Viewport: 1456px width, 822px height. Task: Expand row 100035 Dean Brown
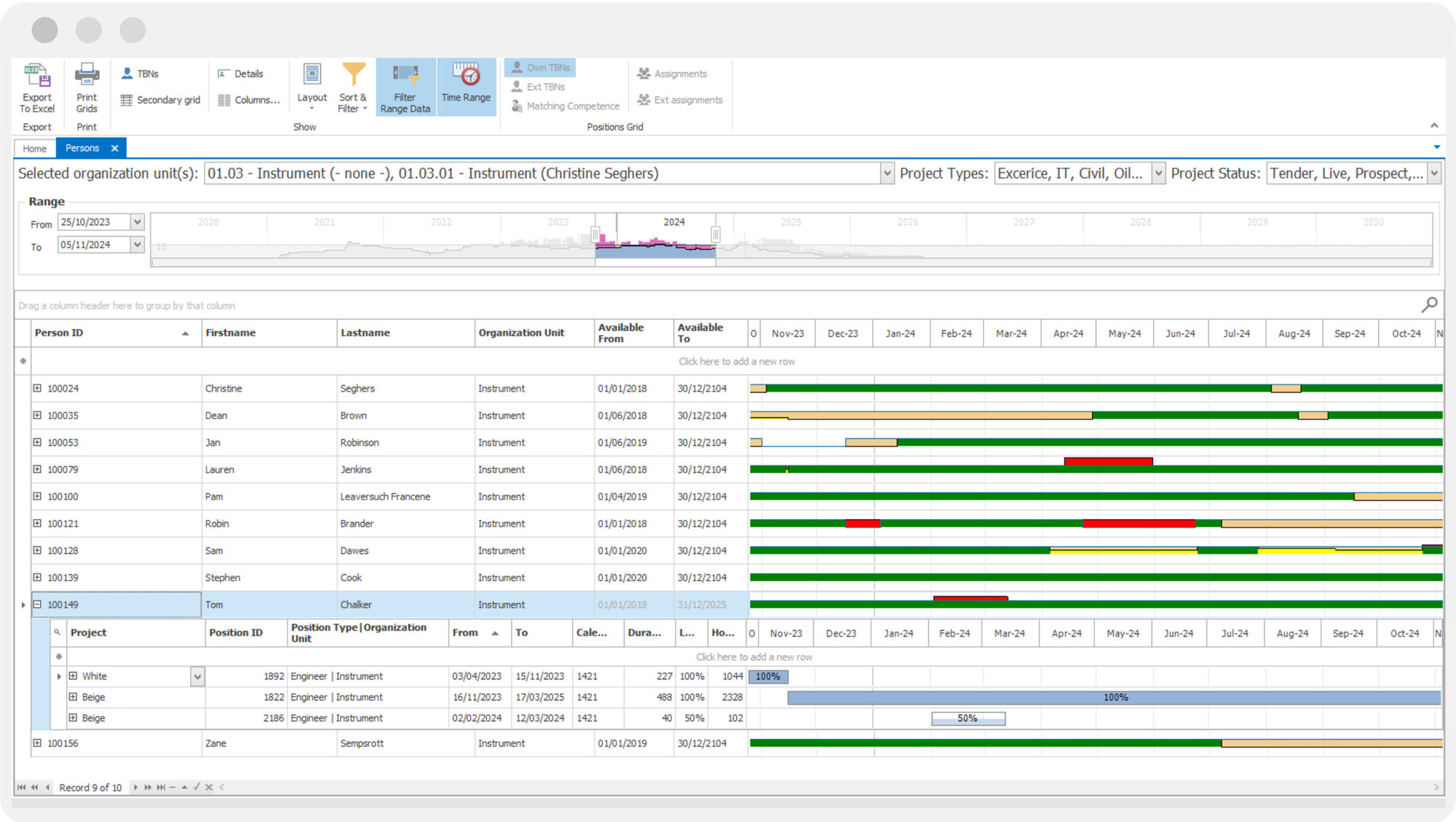pos(37,415)
